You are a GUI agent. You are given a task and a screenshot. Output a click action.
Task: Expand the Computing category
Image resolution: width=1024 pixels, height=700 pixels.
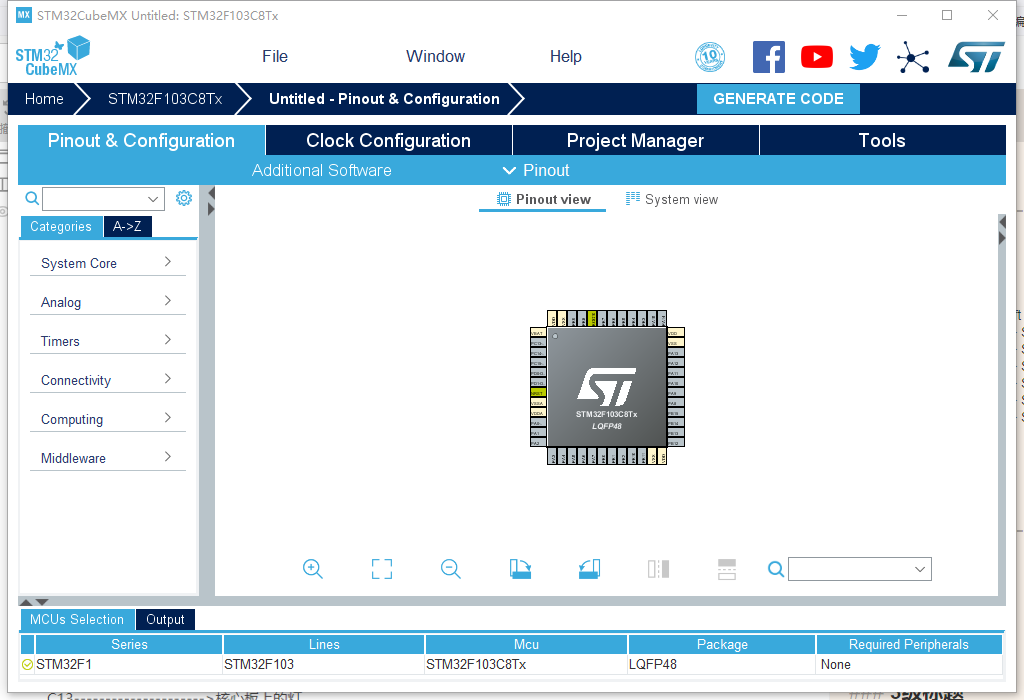[x=108, y=419]
